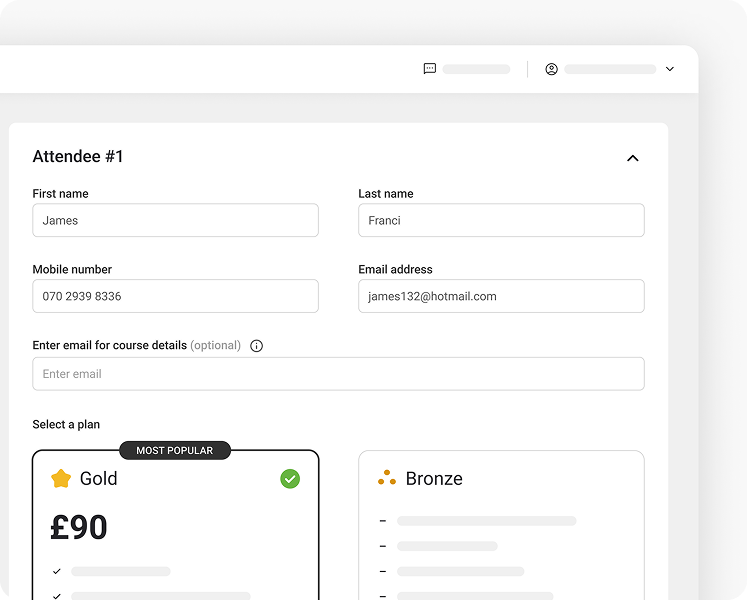Focus the Mobile number input field

coord(175,296)
